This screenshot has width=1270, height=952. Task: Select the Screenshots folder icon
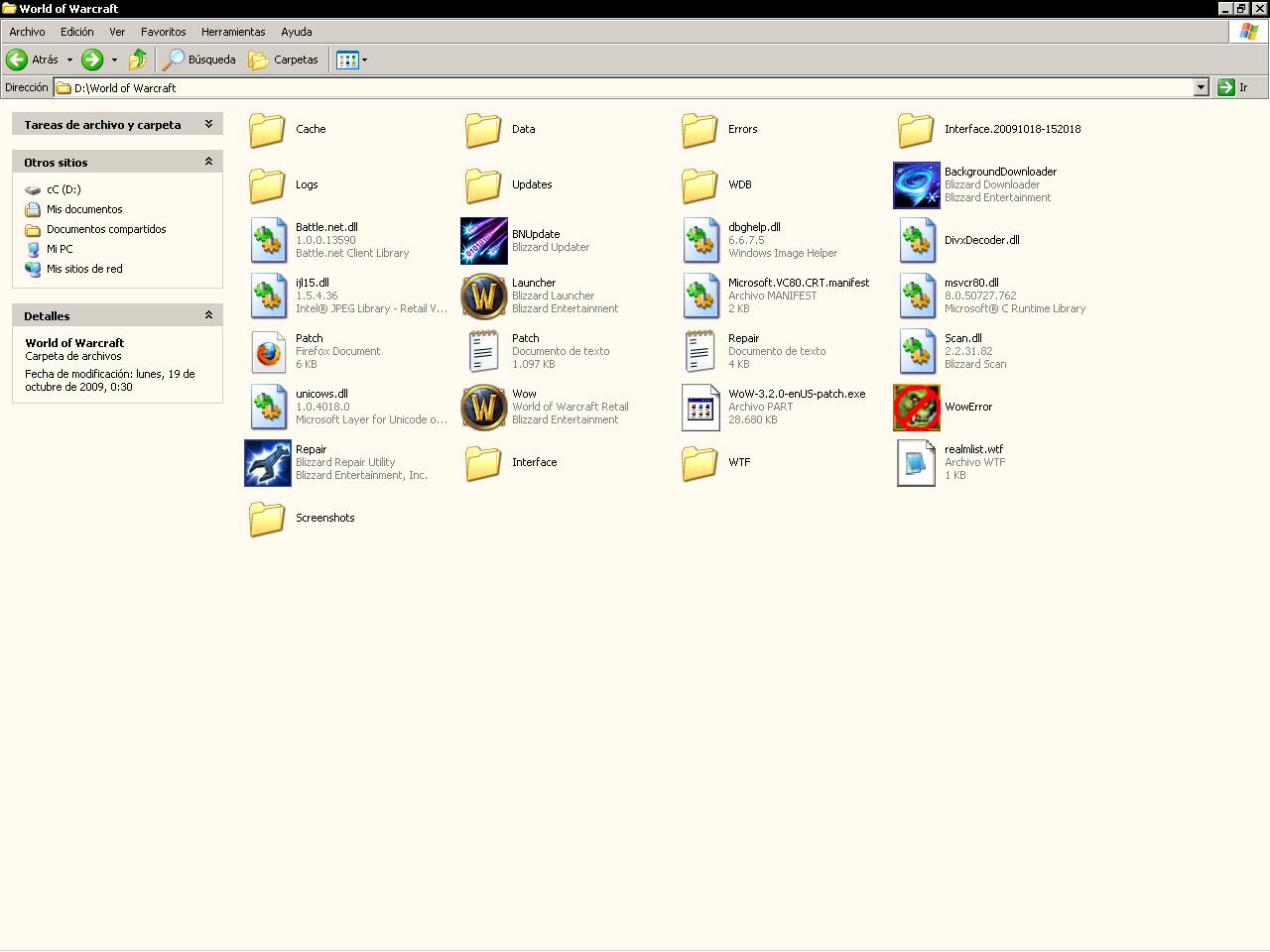point(267,519)
